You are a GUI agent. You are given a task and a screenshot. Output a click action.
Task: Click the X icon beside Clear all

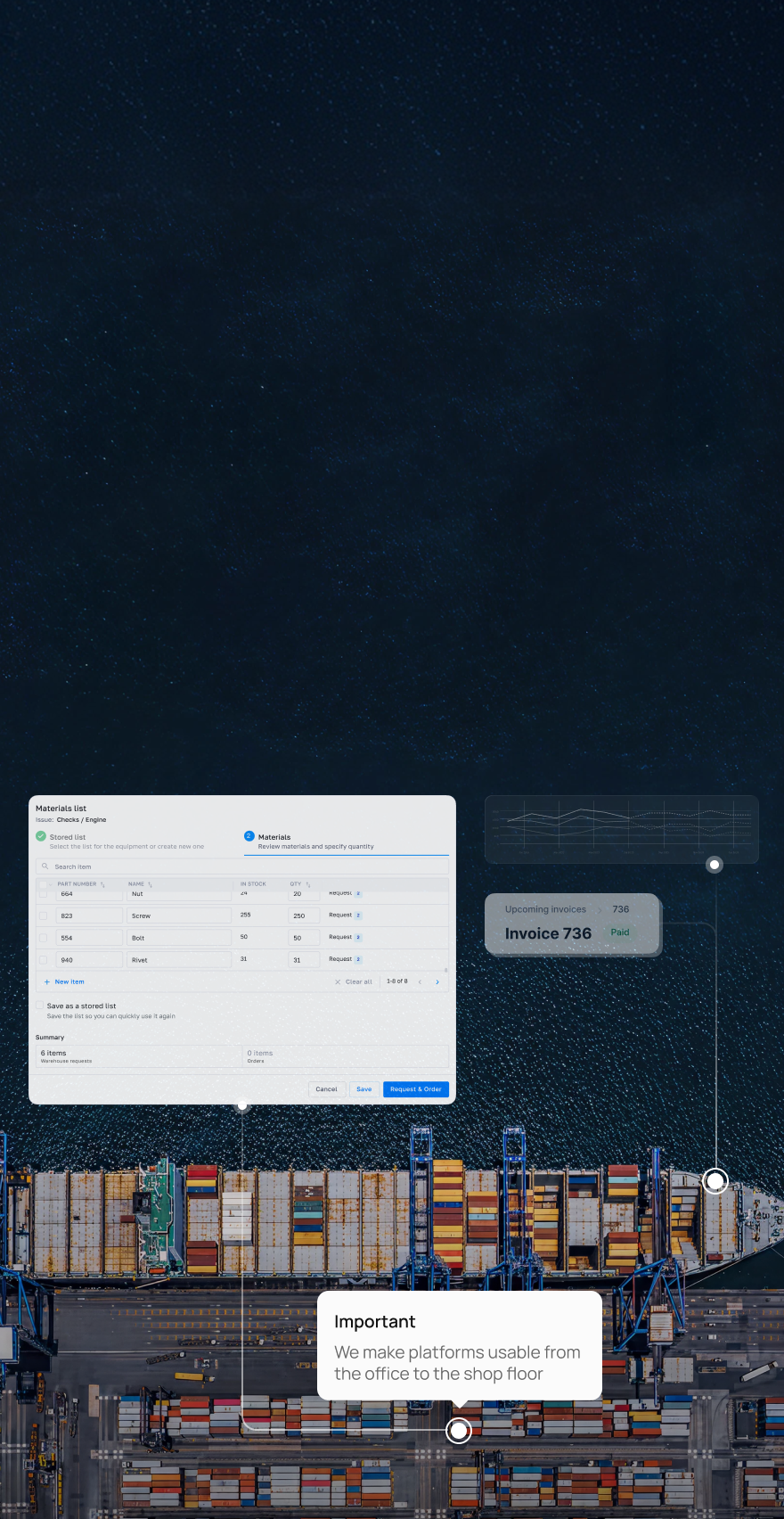[x=338, y=981]
